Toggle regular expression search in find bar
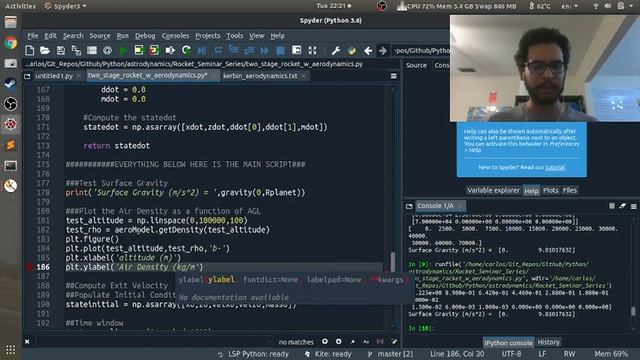The image size is (640, 360). [353, 341]
